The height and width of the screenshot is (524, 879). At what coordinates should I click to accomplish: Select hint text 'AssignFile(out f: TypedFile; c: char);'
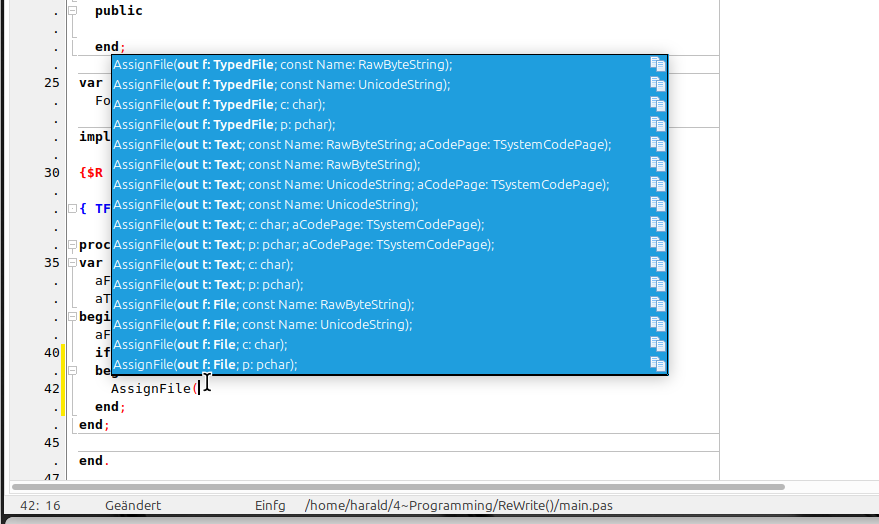pos(219,104)
